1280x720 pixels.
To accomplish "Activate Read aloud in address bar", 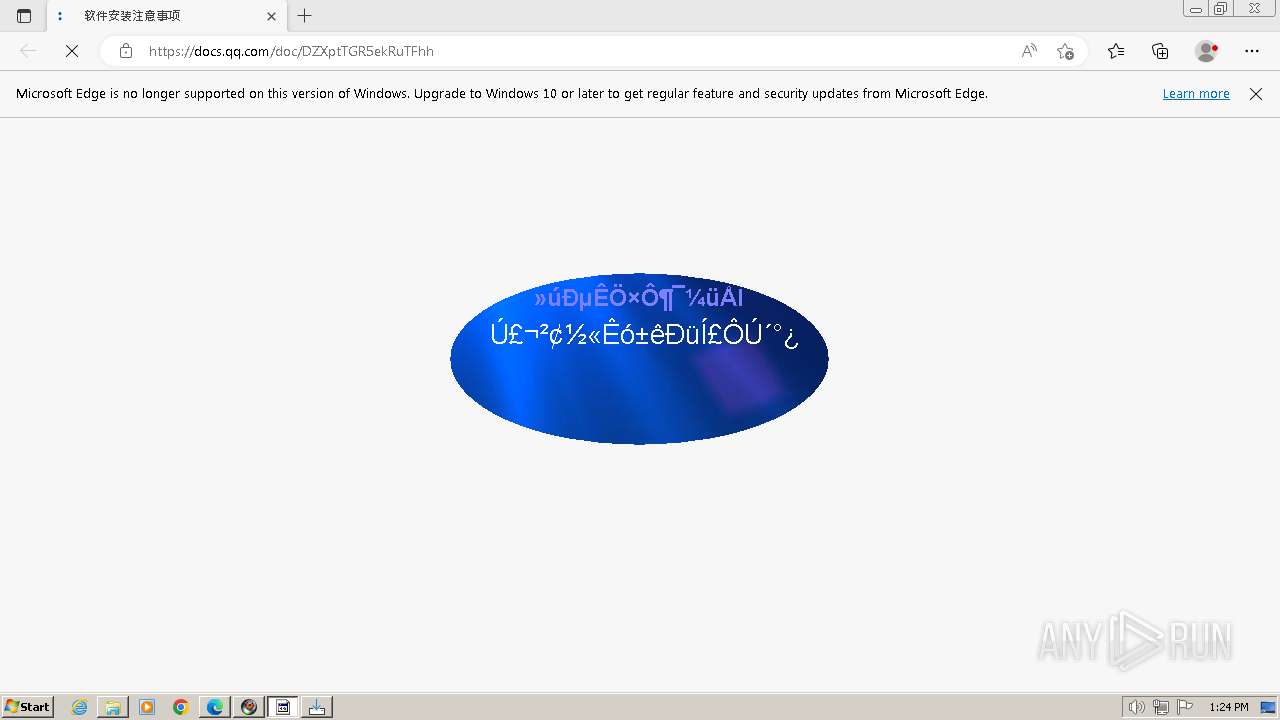I will tap(1029, 51).
